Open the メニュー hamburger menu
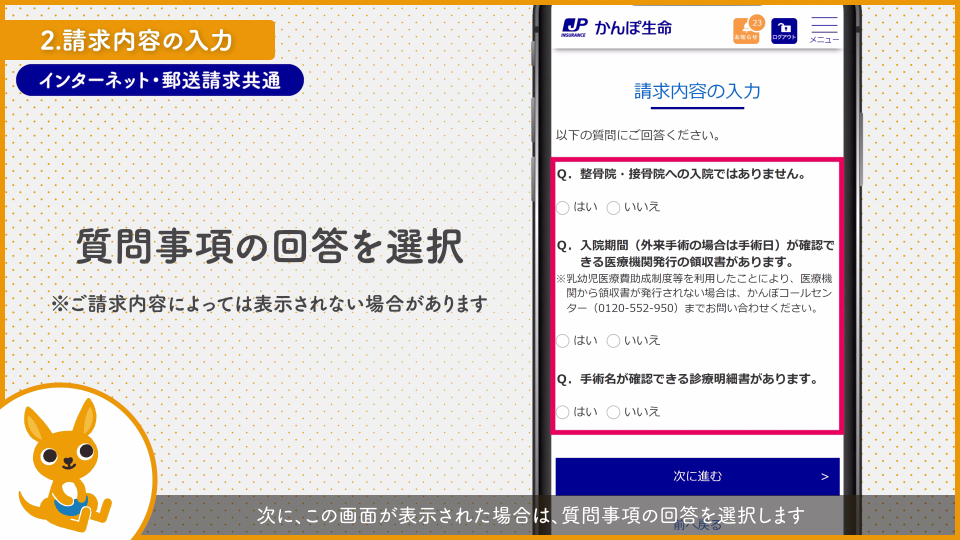 tap(824, 29)
